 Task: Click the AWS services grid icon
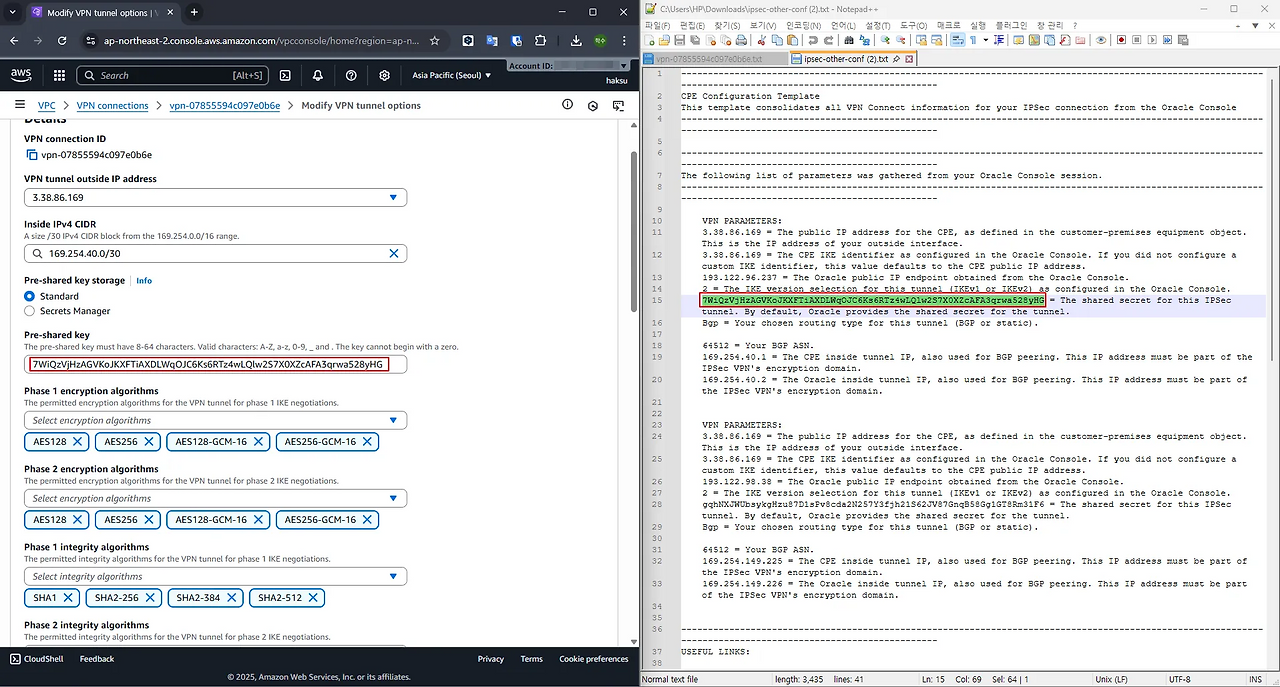point(59,75)
